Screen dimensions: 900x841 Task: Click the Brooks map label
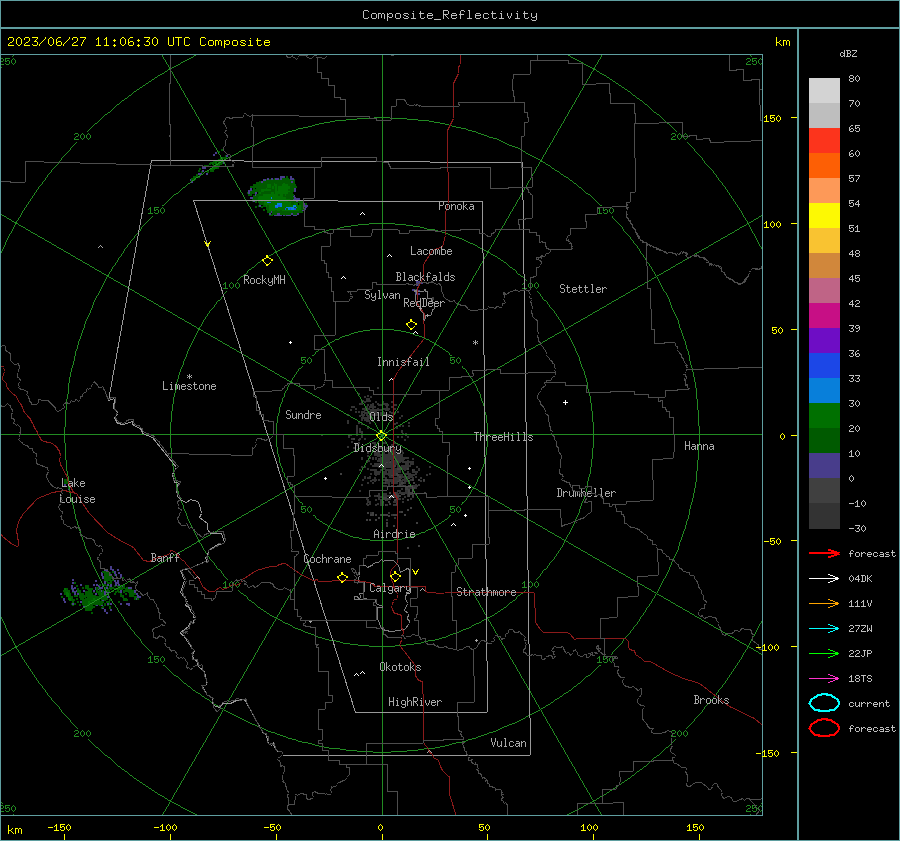click(711, 700)
